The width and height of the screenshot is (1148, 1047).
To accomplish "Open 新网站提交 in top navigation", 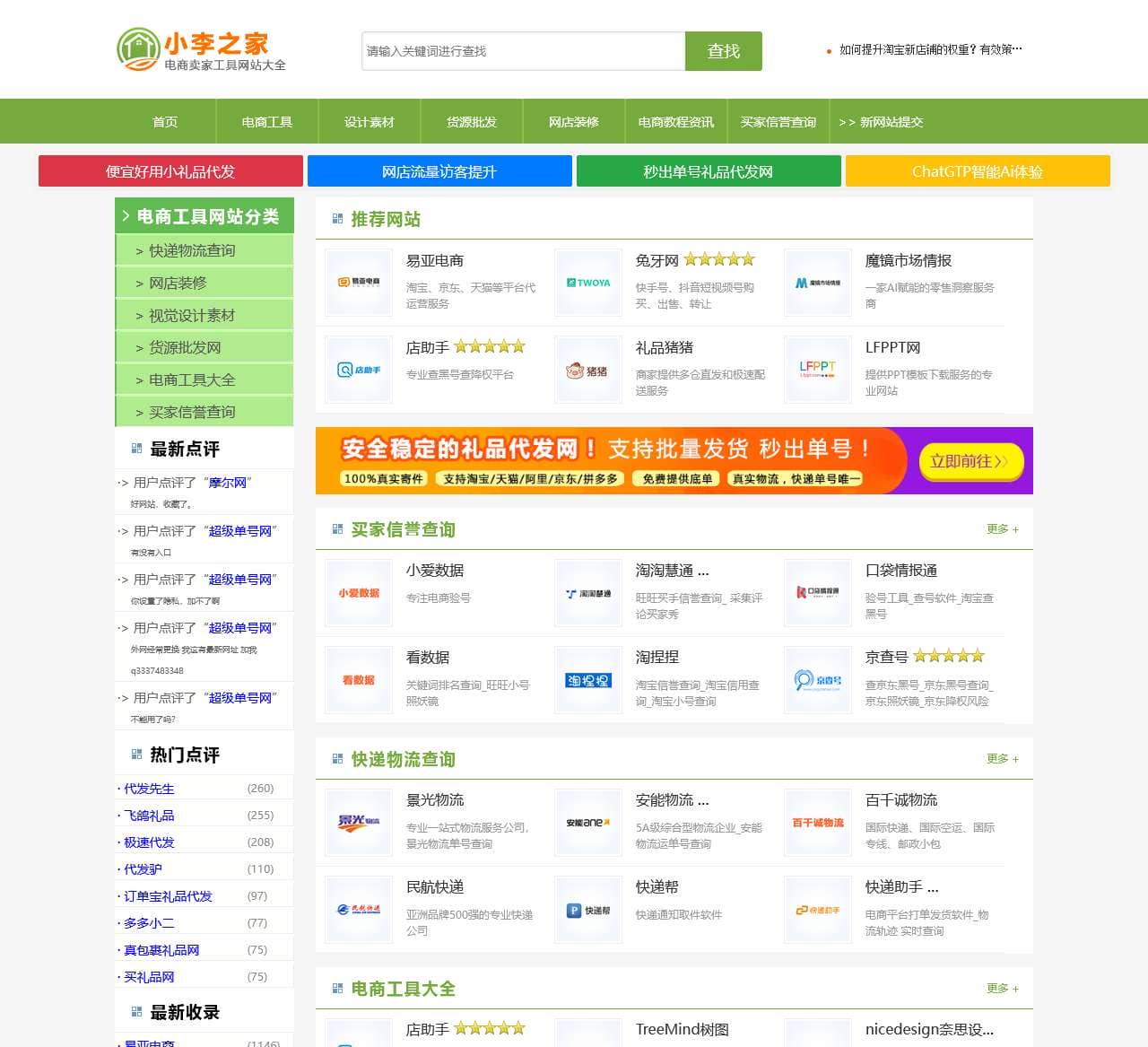I will point(881,122).
